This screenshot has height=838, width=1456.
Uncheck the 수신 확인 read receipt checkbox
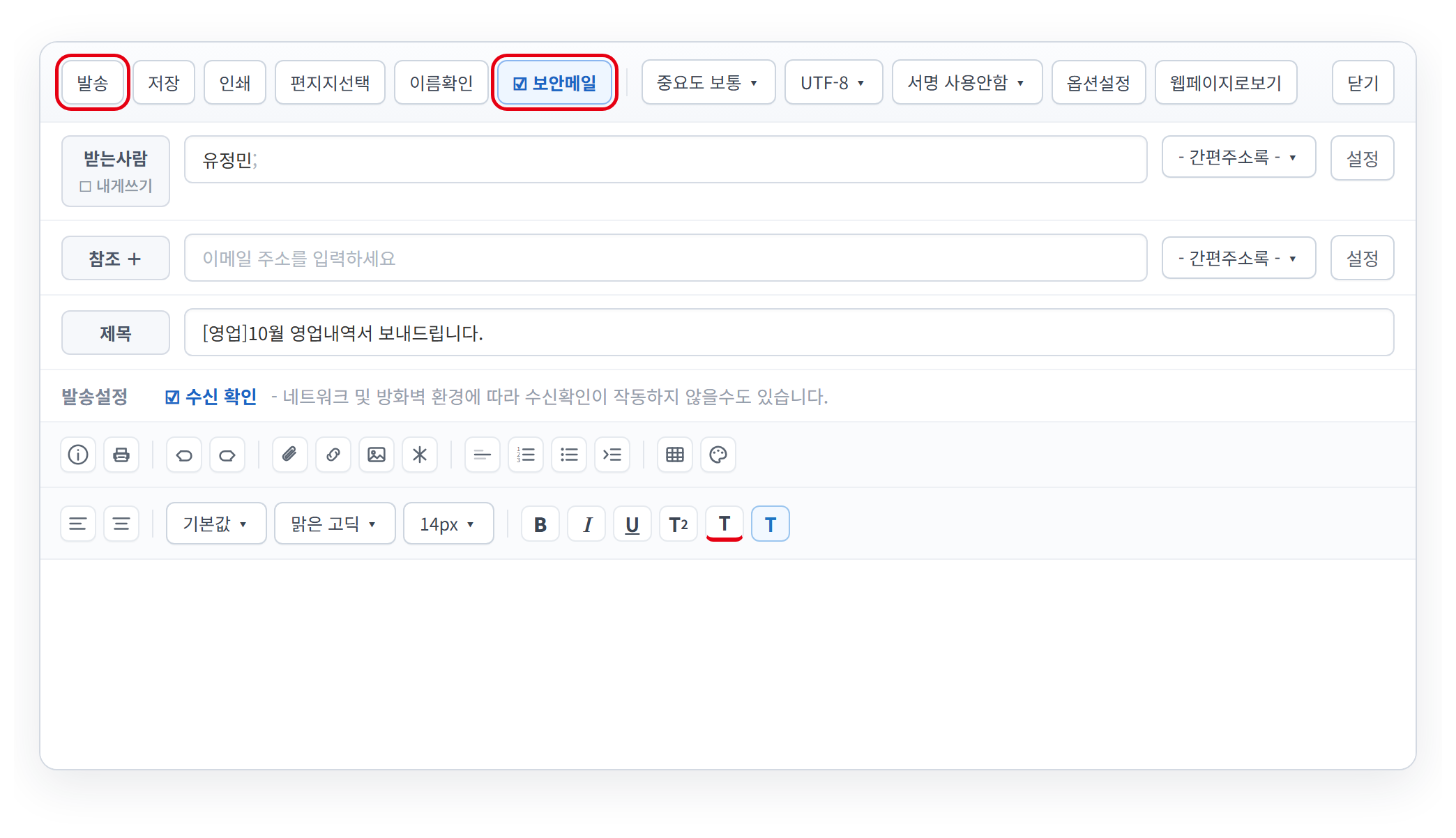tap(172, 397)
